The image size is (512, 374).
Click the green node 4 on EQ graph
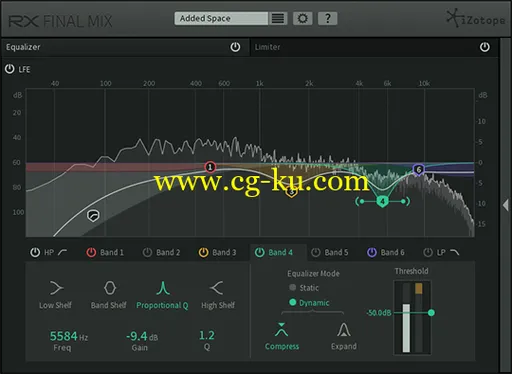click(x=382, y=201)
